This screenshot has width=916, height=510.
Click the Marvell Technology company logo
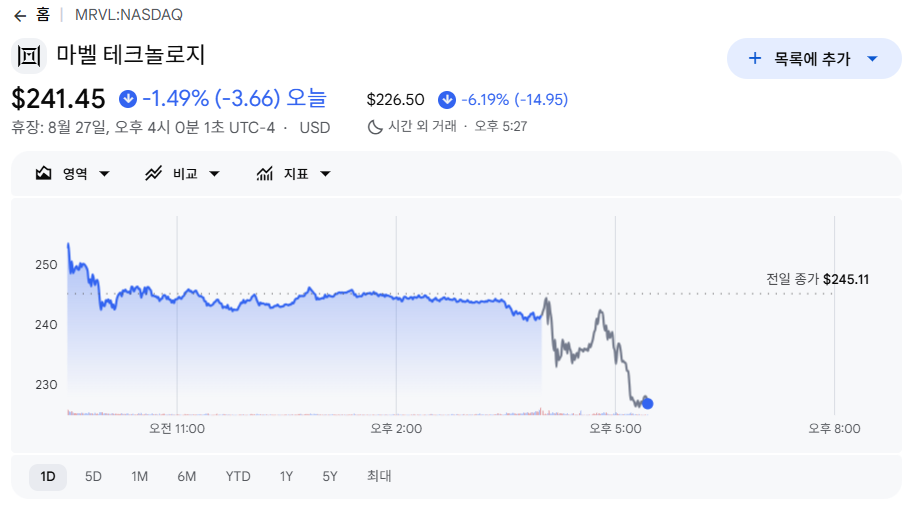[x=29, y=56]
